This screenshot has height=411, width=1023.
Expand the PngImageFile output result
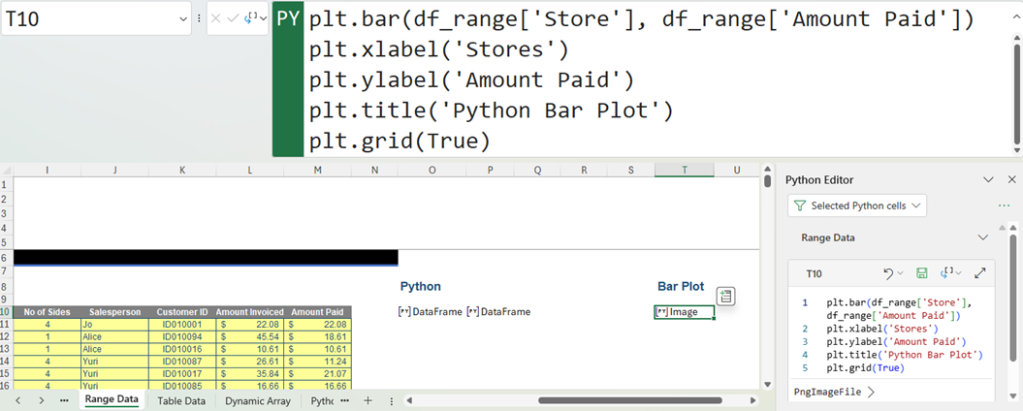click(871, 391)
